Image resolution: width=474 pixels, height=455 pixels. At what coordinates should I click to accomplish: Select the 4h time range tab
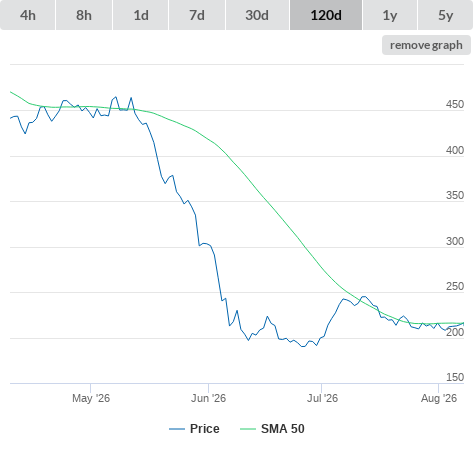pos(28,15)
